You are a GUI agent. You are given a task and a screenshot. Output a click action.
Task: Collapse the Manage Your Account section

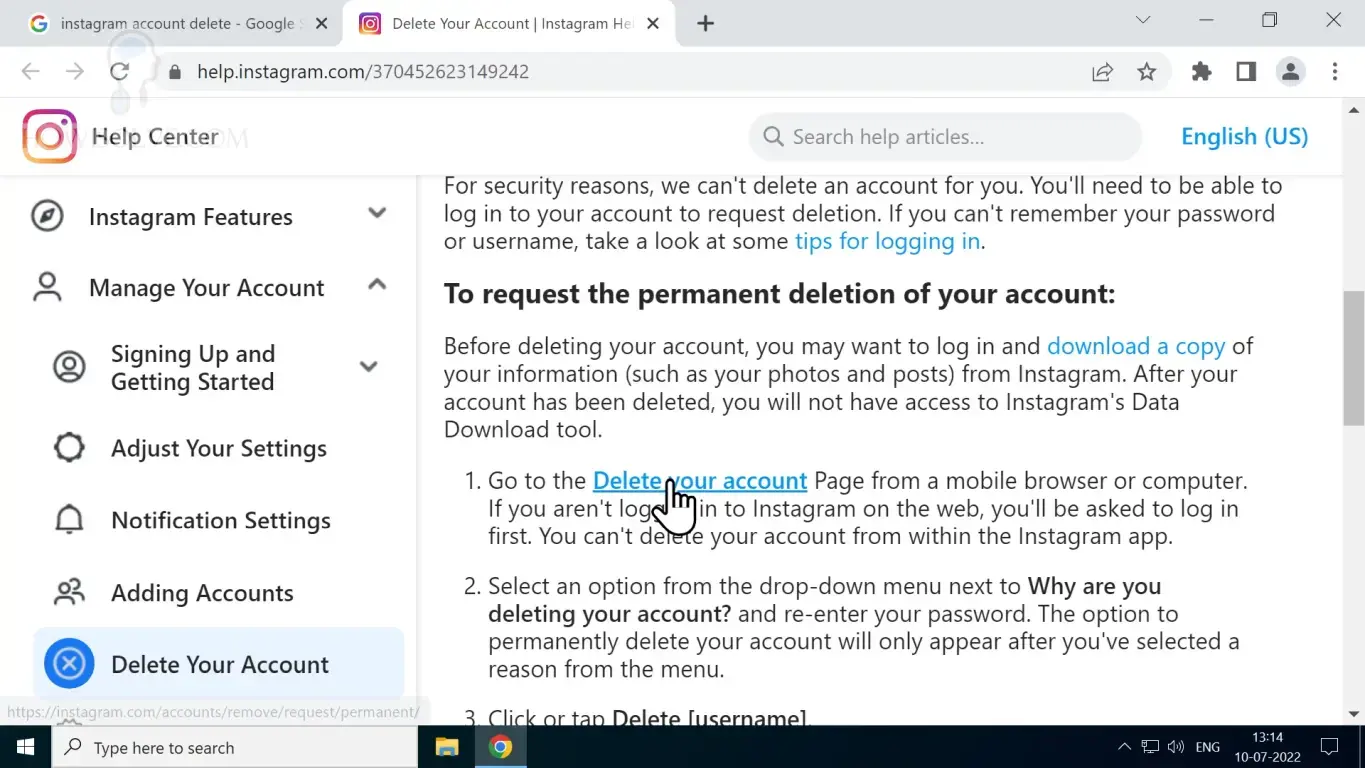377,285
